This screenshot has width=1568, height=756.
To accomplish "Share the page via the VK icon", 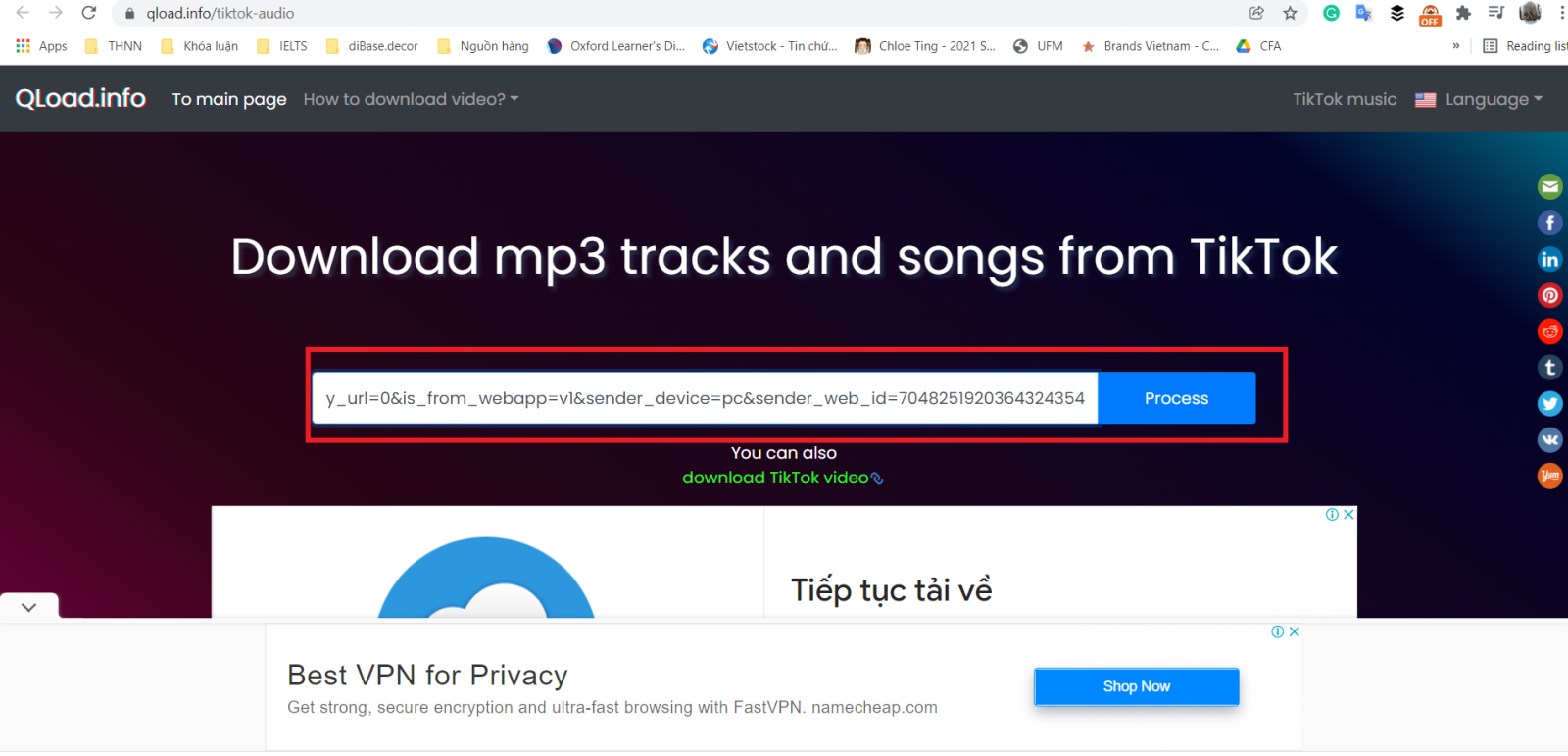I will 1549,440.
